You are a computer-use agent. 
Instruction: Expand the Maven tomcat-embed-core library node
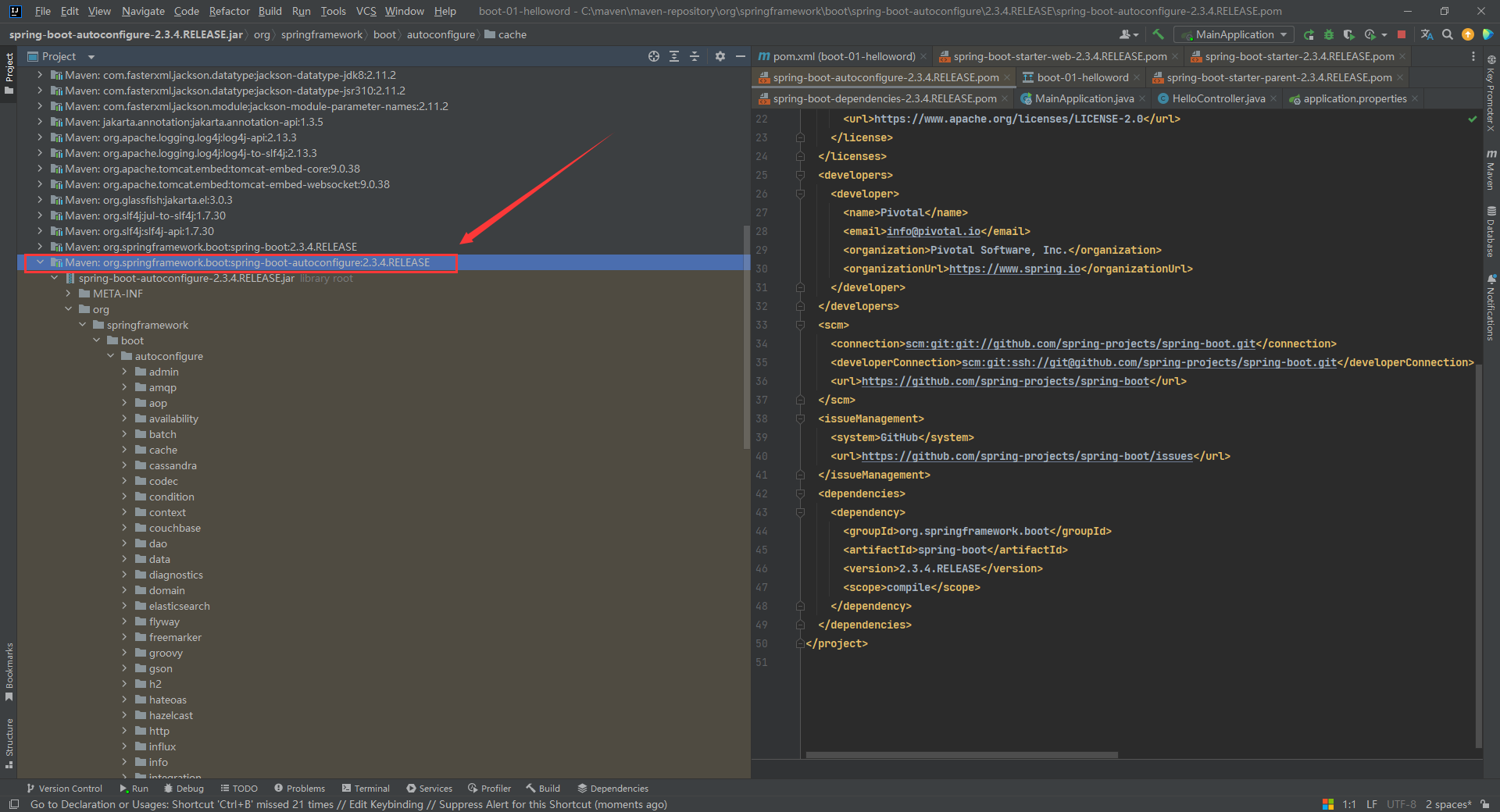pyautogui.click(x=40, y=169)
